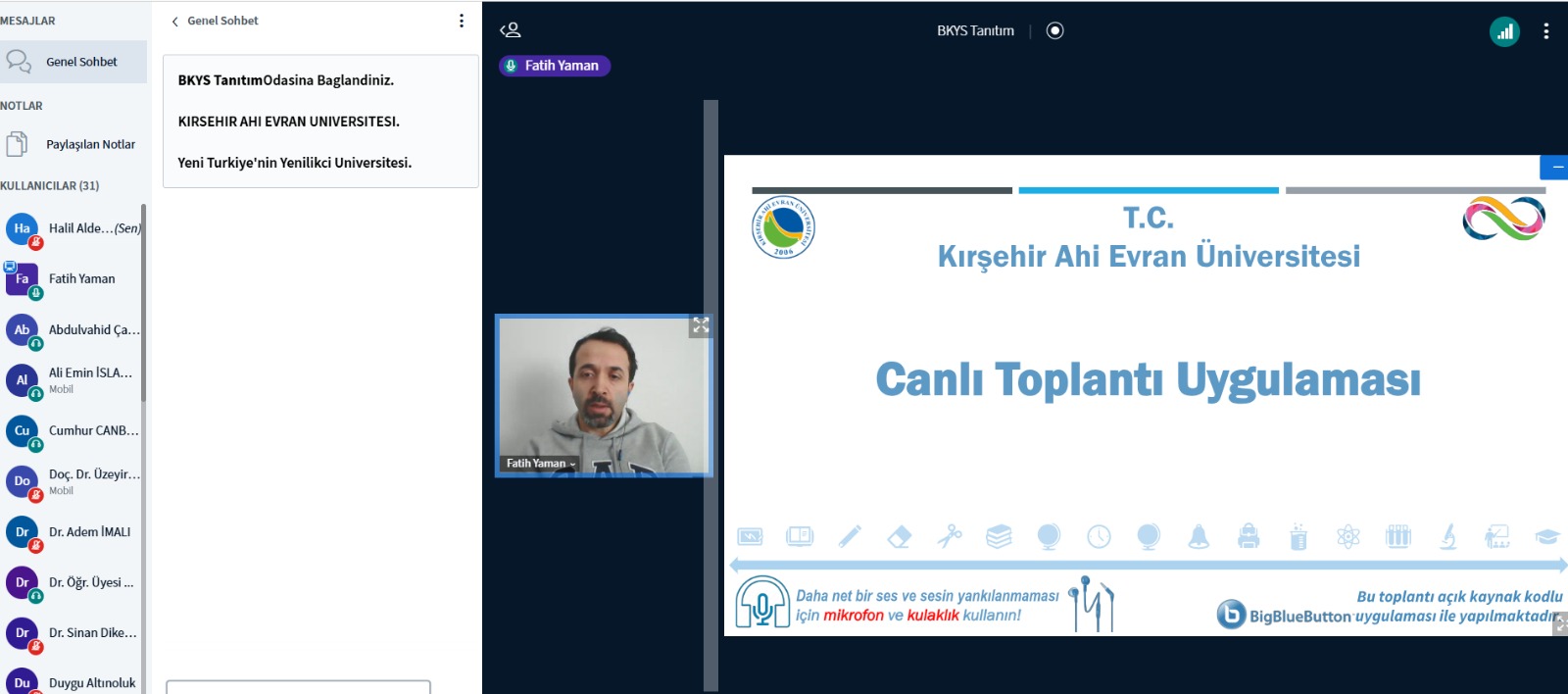Open Fatih Yaman webcam name dropdown
1568x694 pixels.
[541, 464]
